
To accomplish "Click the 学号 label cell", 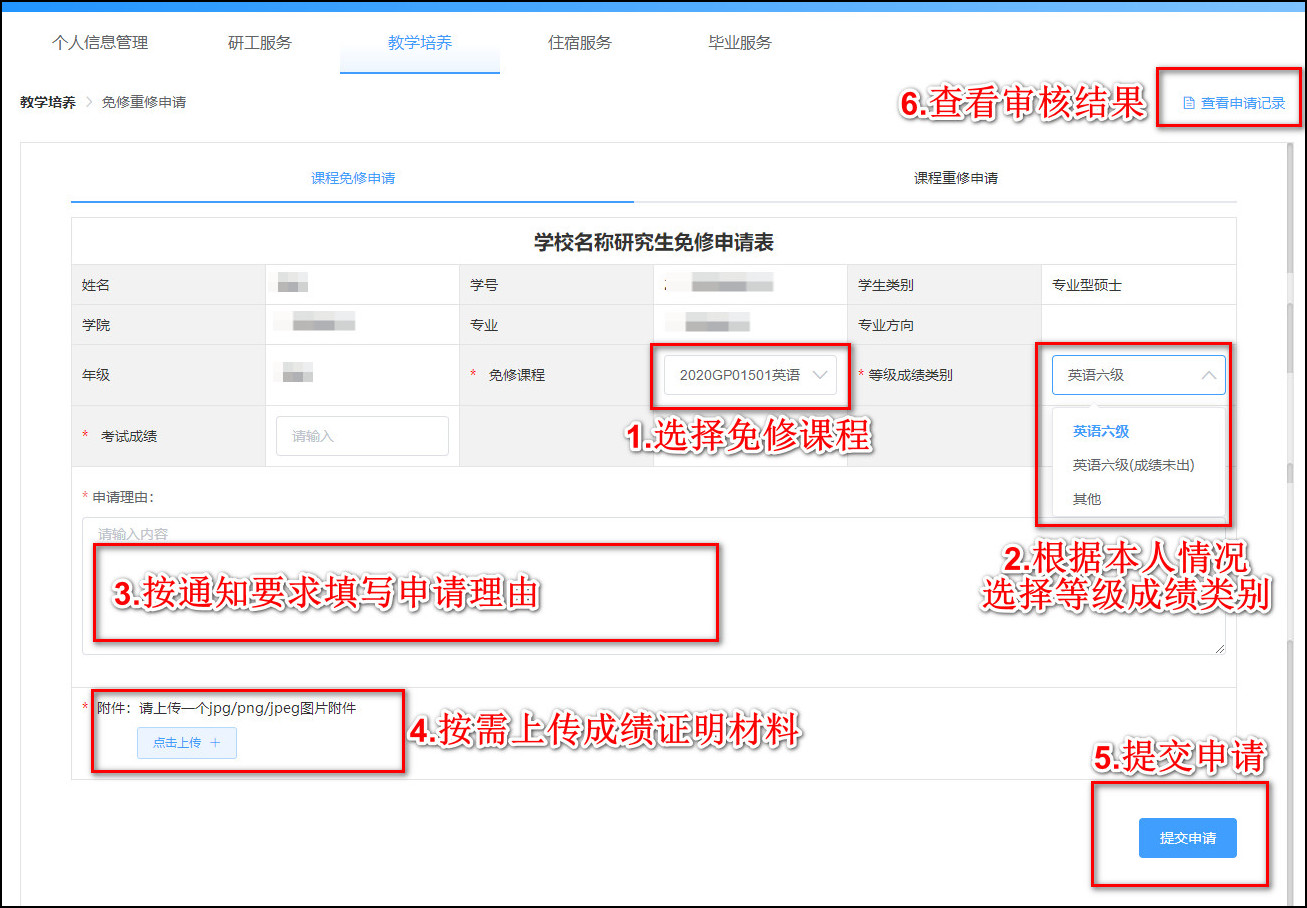I will [556, 285].
